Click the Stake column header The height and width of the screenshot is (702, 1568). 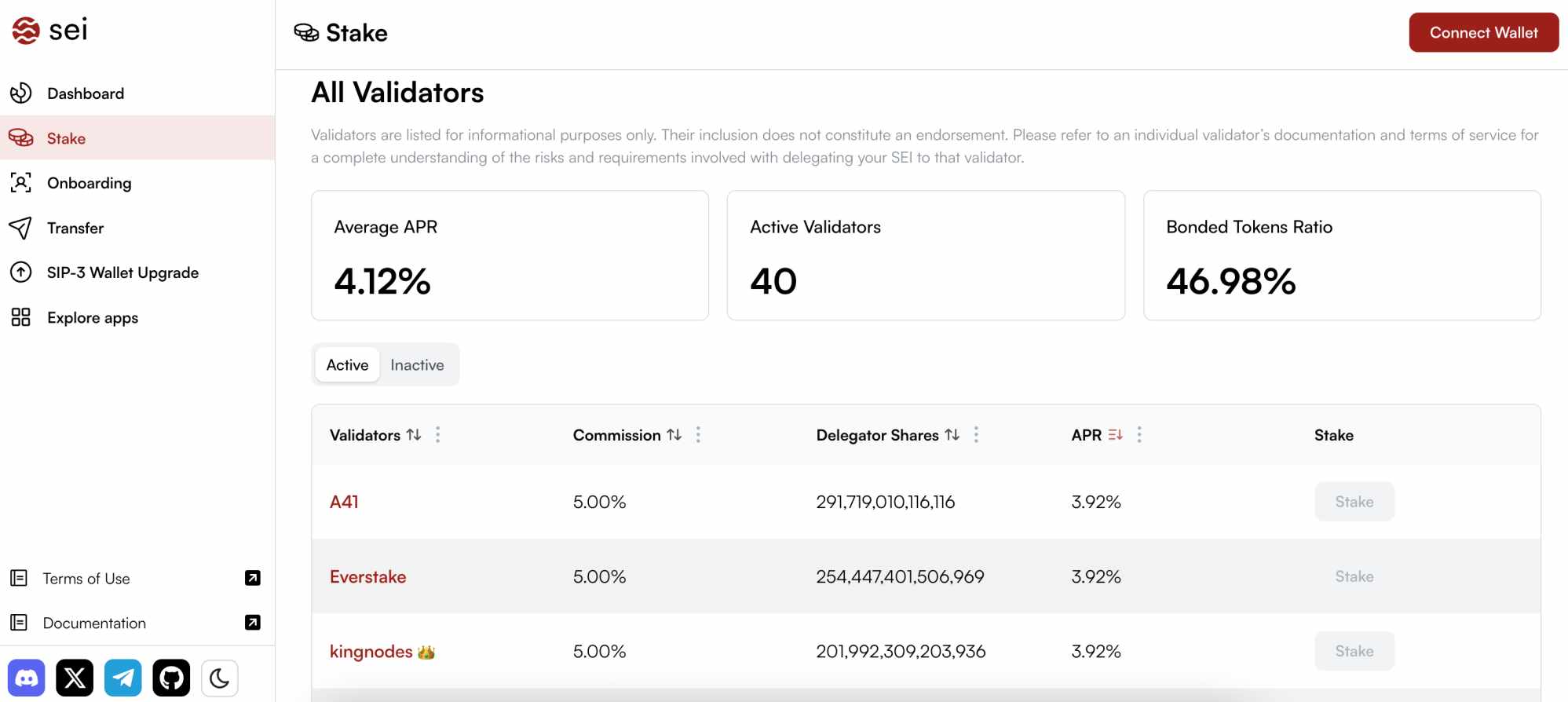(1334, 435)
